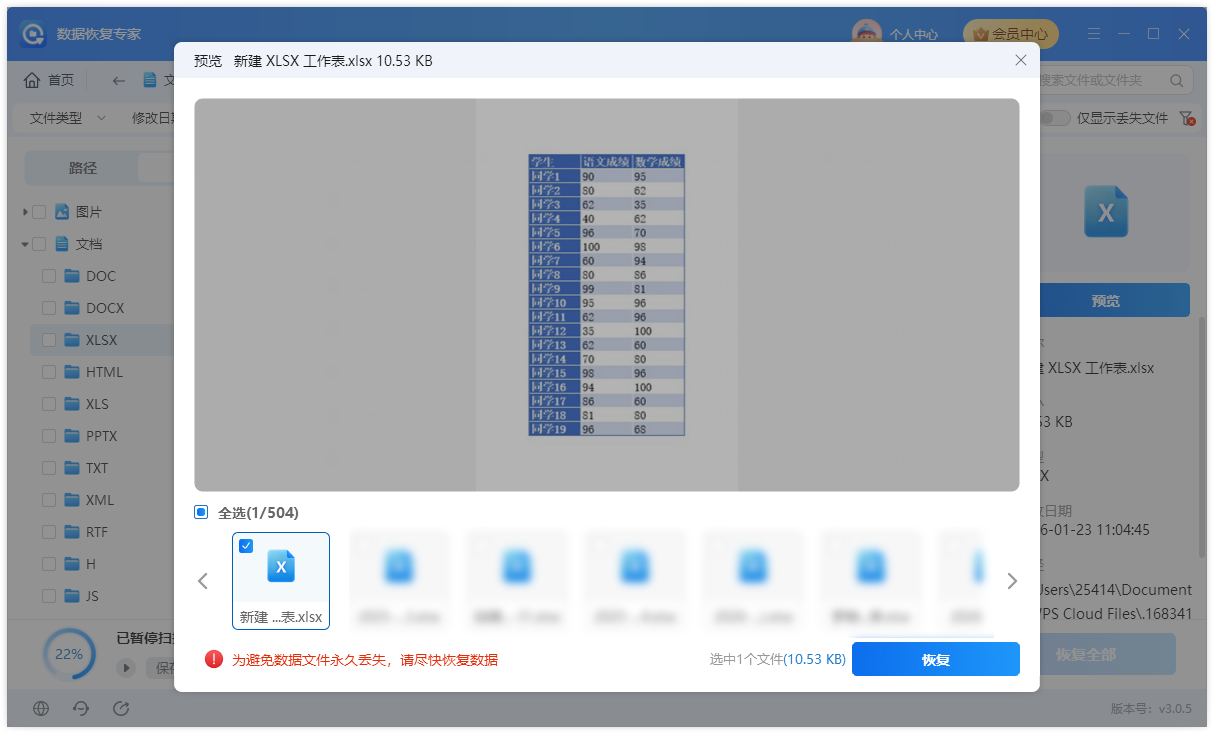Select the PPTX folder icon
Viewport: 1214px width, 734px height.
[x=72, y=436]
